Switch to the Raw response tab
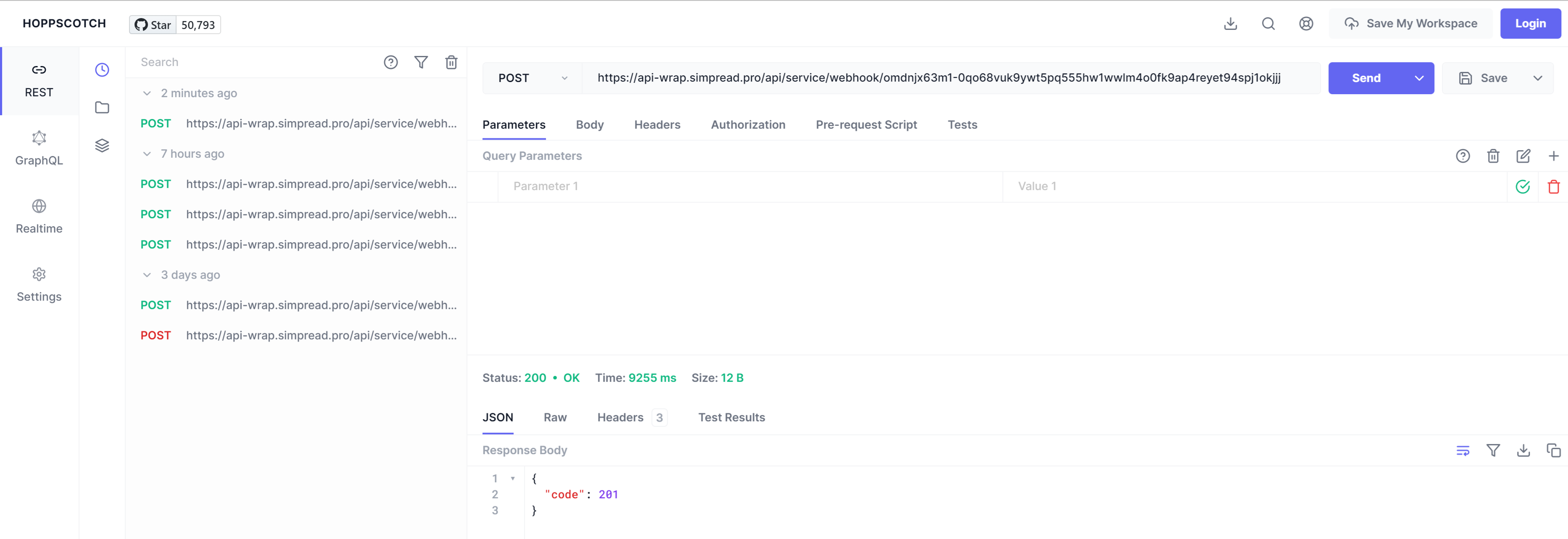Image resolution: width=1568 pixels, height=539 pixels. pyautogui.click(x=554, y=418)
